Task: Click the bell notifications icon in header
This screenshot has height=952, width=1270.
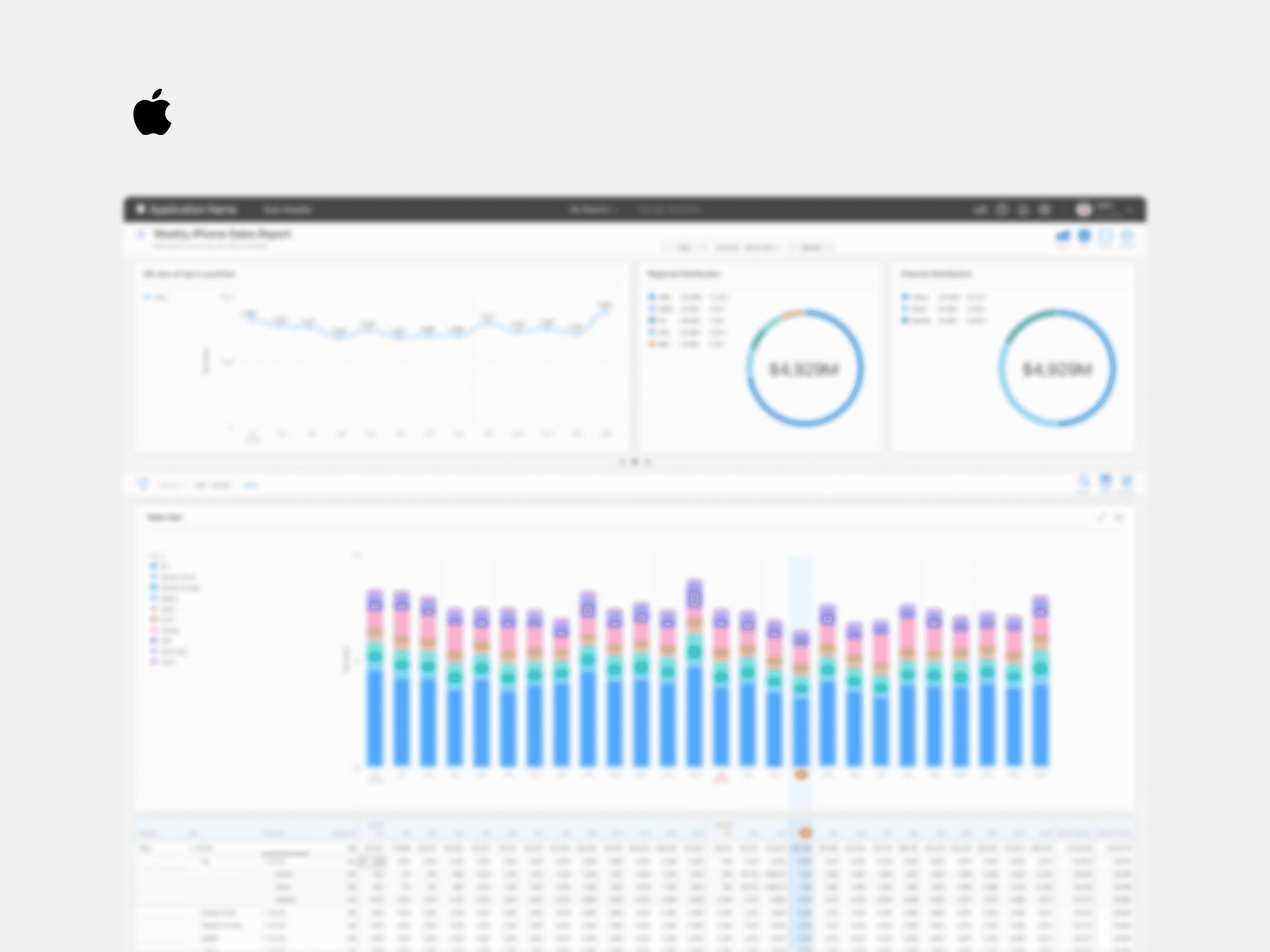Action: (x=1023, y=210)
